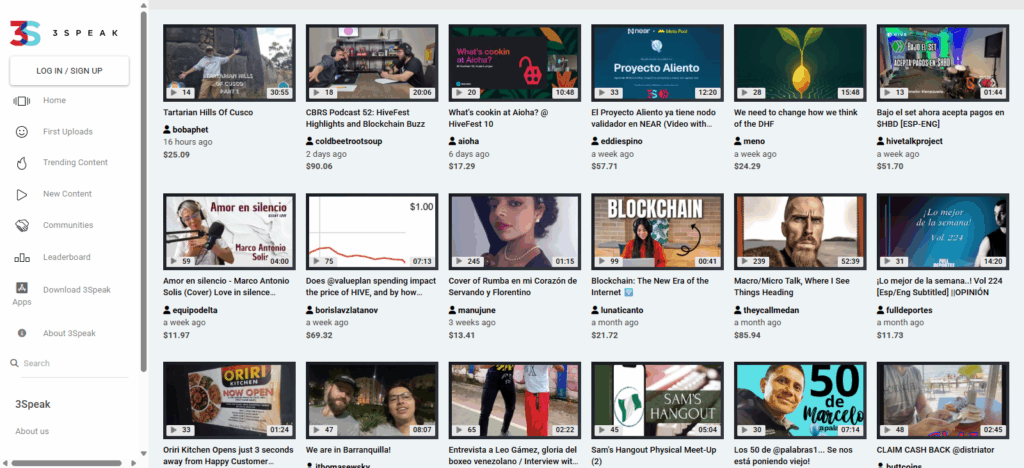
Task: Click the LOG IN / SIGN UP button
Action: pyautogui.click(x=69, y=70)
